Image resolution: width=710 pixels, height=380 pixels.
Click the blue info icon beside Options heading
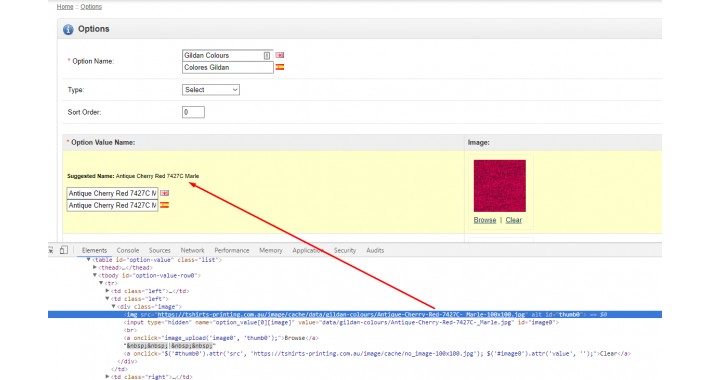coord(68,29)
